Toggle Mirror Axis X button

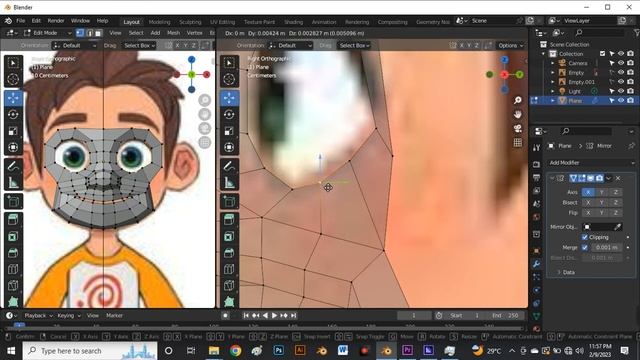coord(588,192)
